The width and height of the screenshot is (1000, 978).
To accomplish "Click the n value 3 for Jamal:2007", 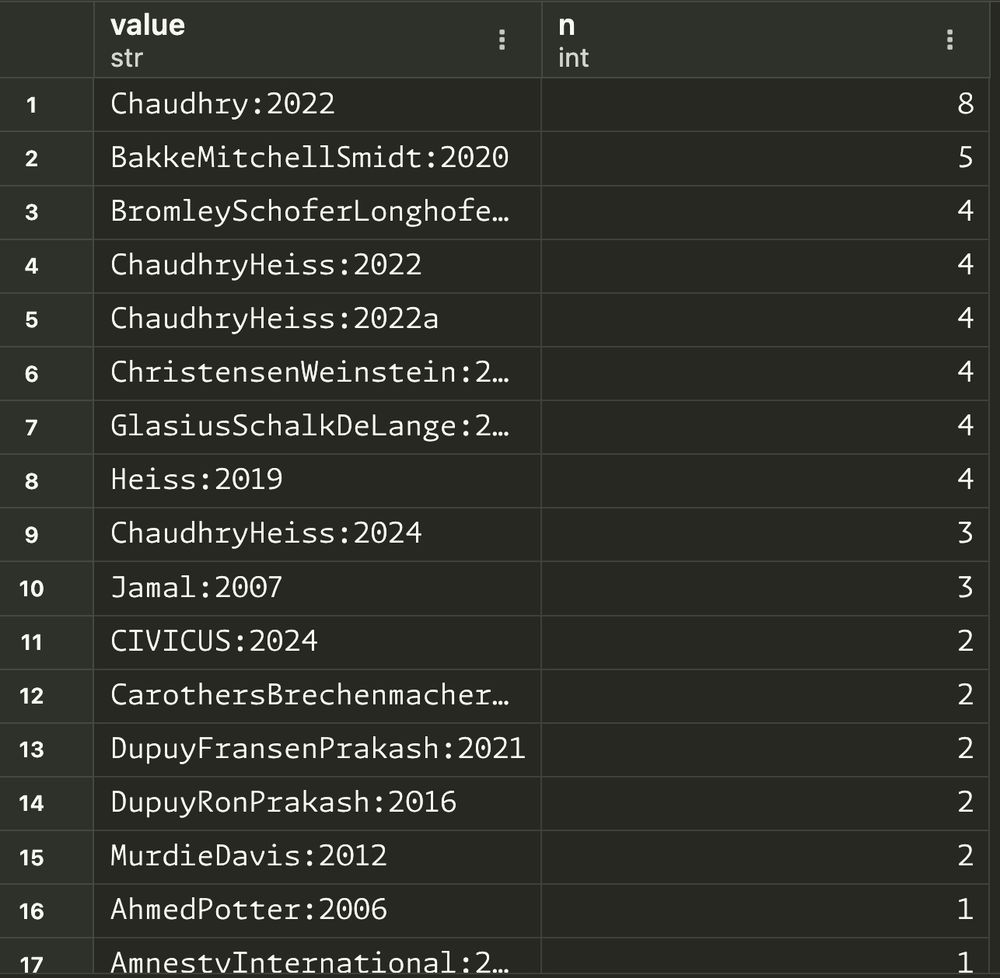I will pos(765,588).
